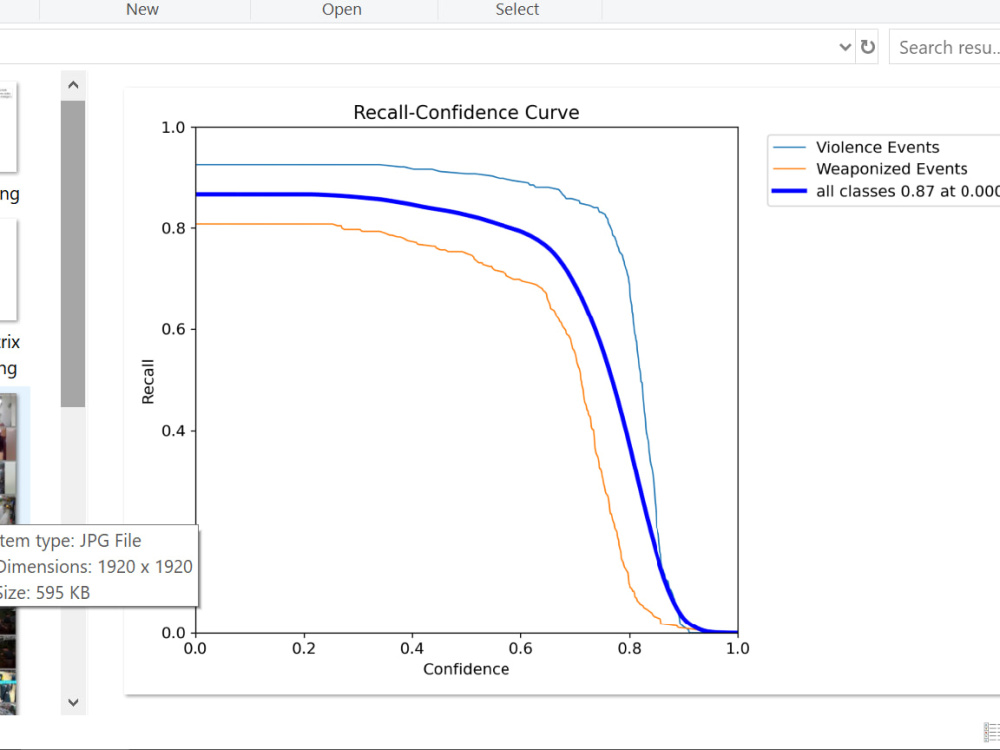Click the Recall-Confidence Curve preview image
Screen dimensions: 1000x750
click(x=562, y=391)
